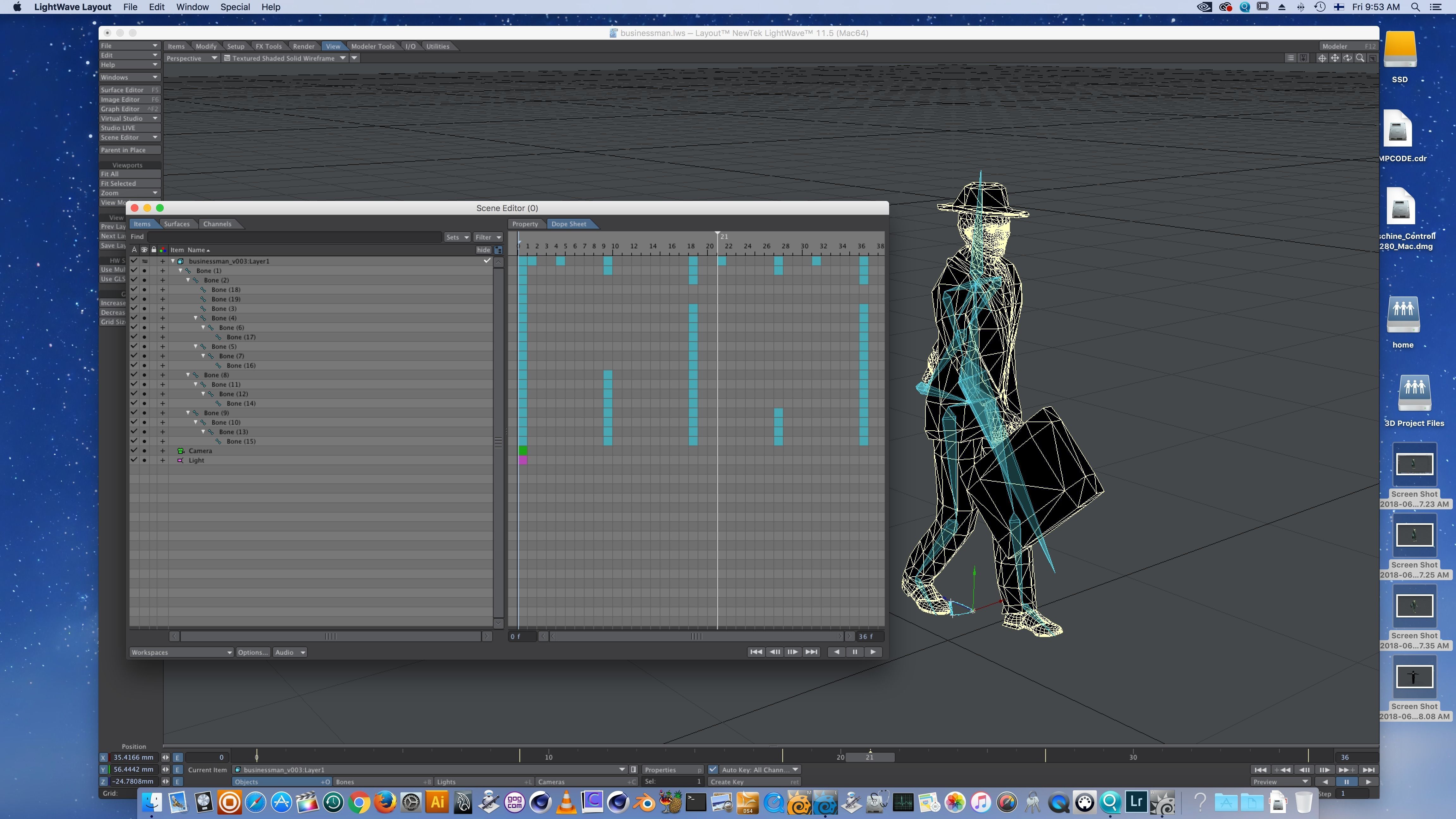Open the Sets dropdown
The width and height of the screenshot is (1456, 819).
tap(457, 237)
